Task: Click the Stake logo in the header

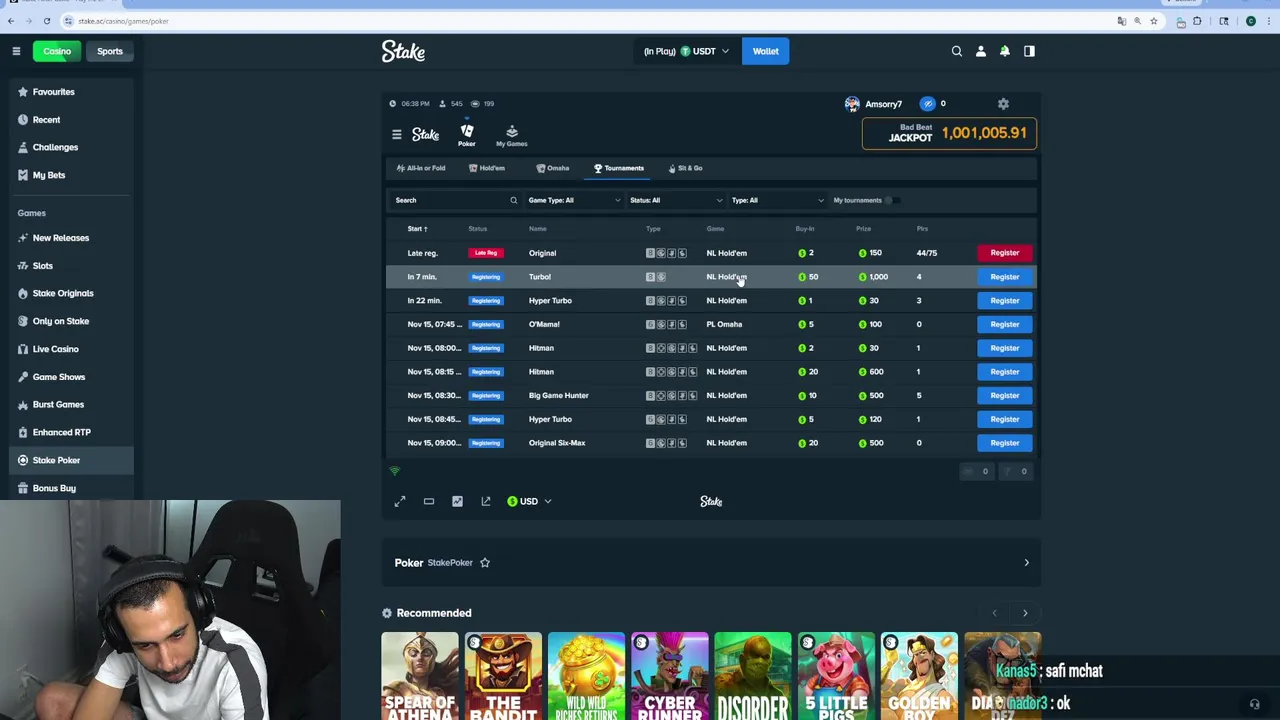Action: [x=404, y=51]
